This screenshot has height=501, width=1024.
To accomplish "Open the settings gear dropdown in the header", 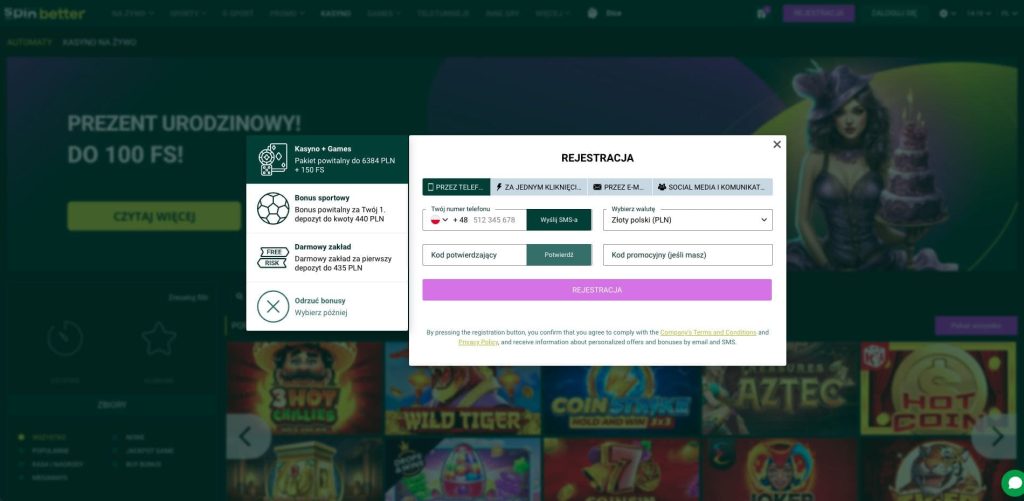I will (x=947, y=13).
